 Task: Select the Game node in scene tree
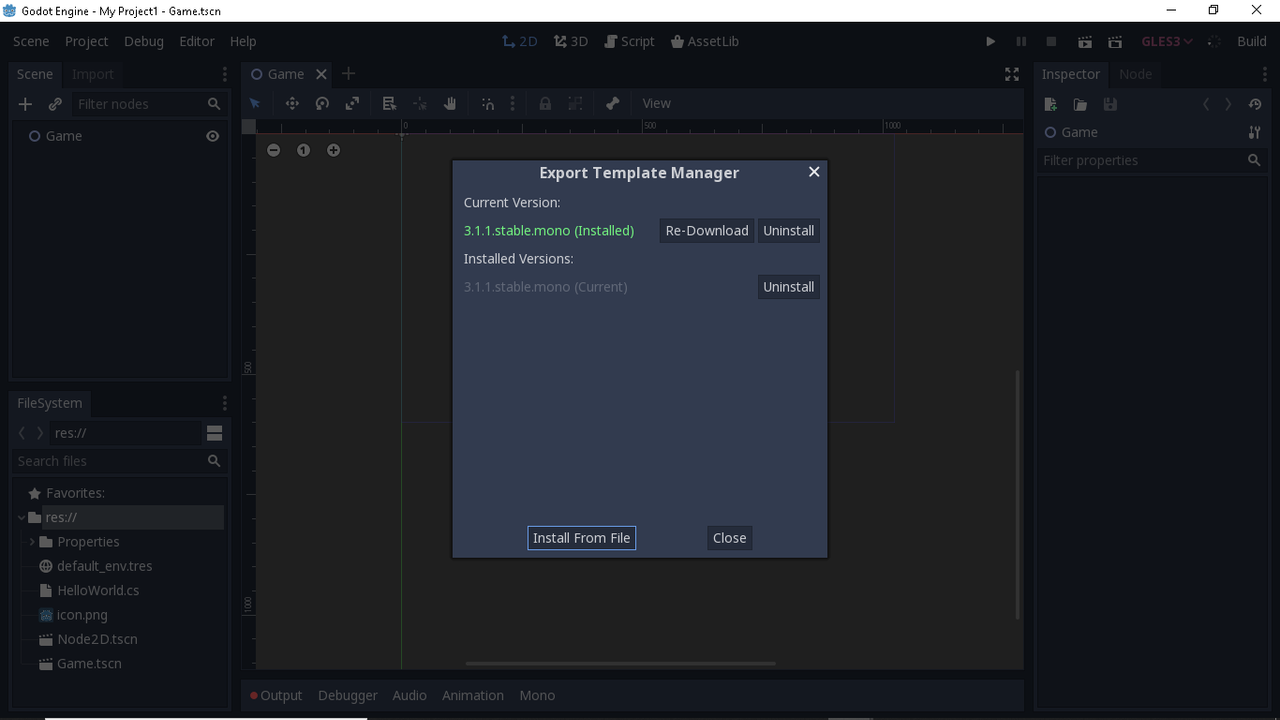pos(64,136)
